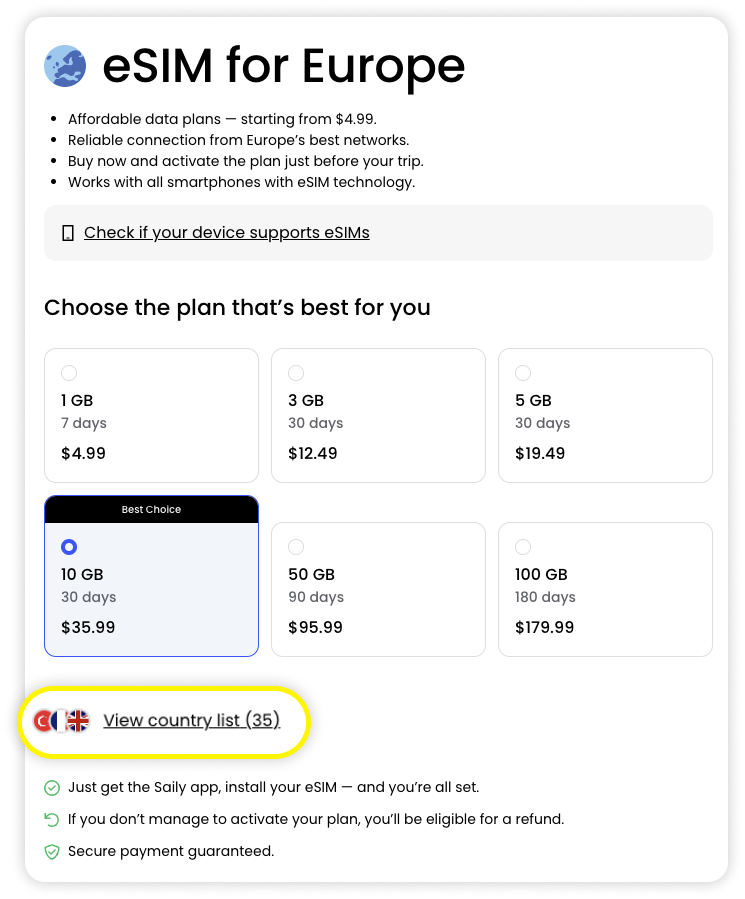Click the $179.99 plan card

coord(605,590)
